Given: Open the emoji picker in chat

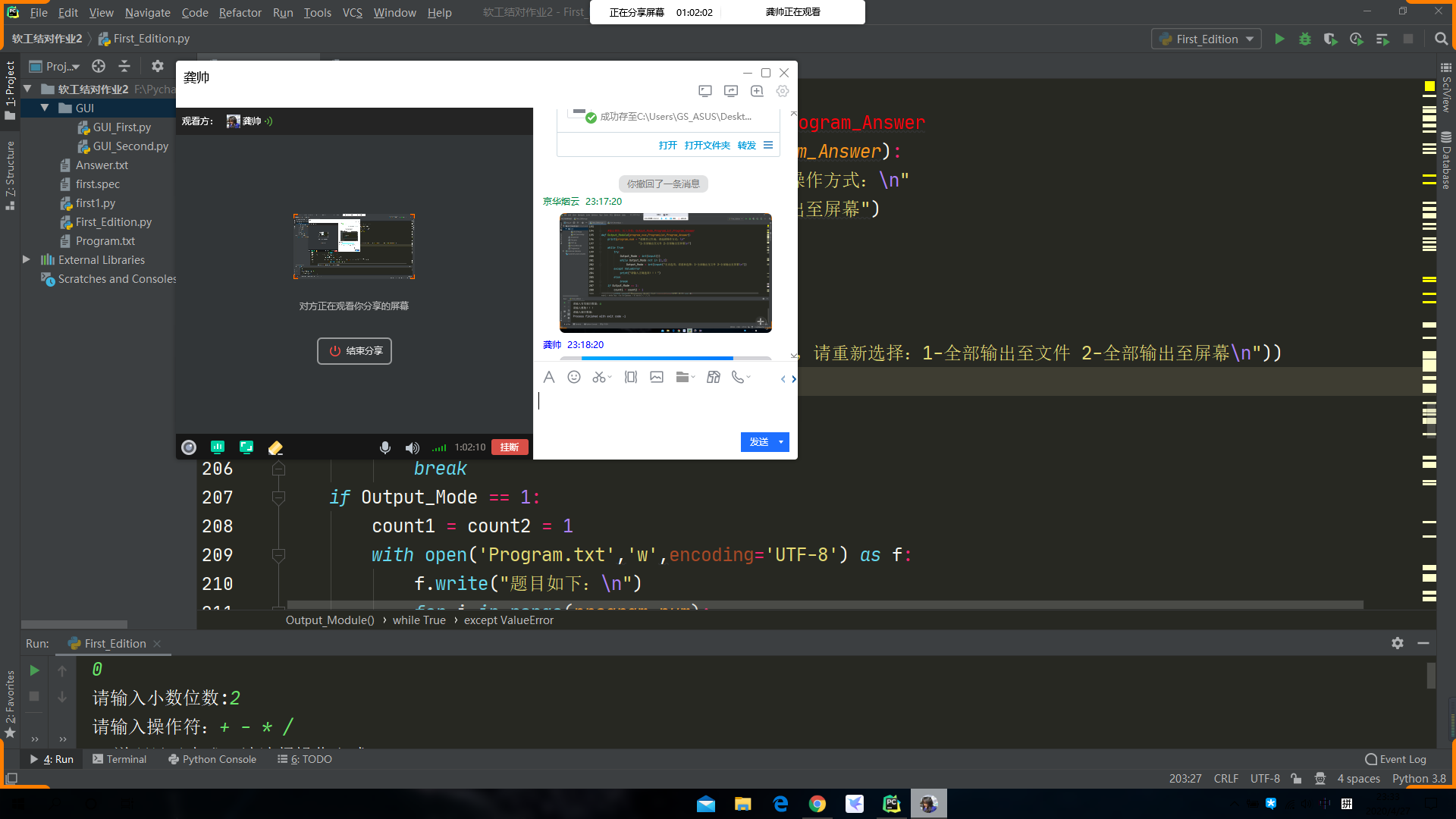Looking at the screenshot, I should coord(574,377).
